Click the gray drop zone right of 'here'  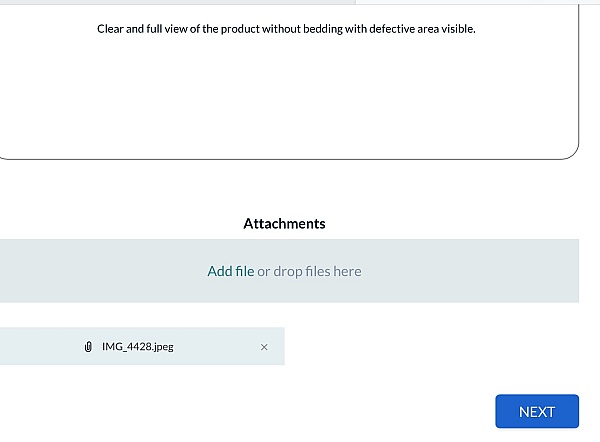tap(471, 271)
